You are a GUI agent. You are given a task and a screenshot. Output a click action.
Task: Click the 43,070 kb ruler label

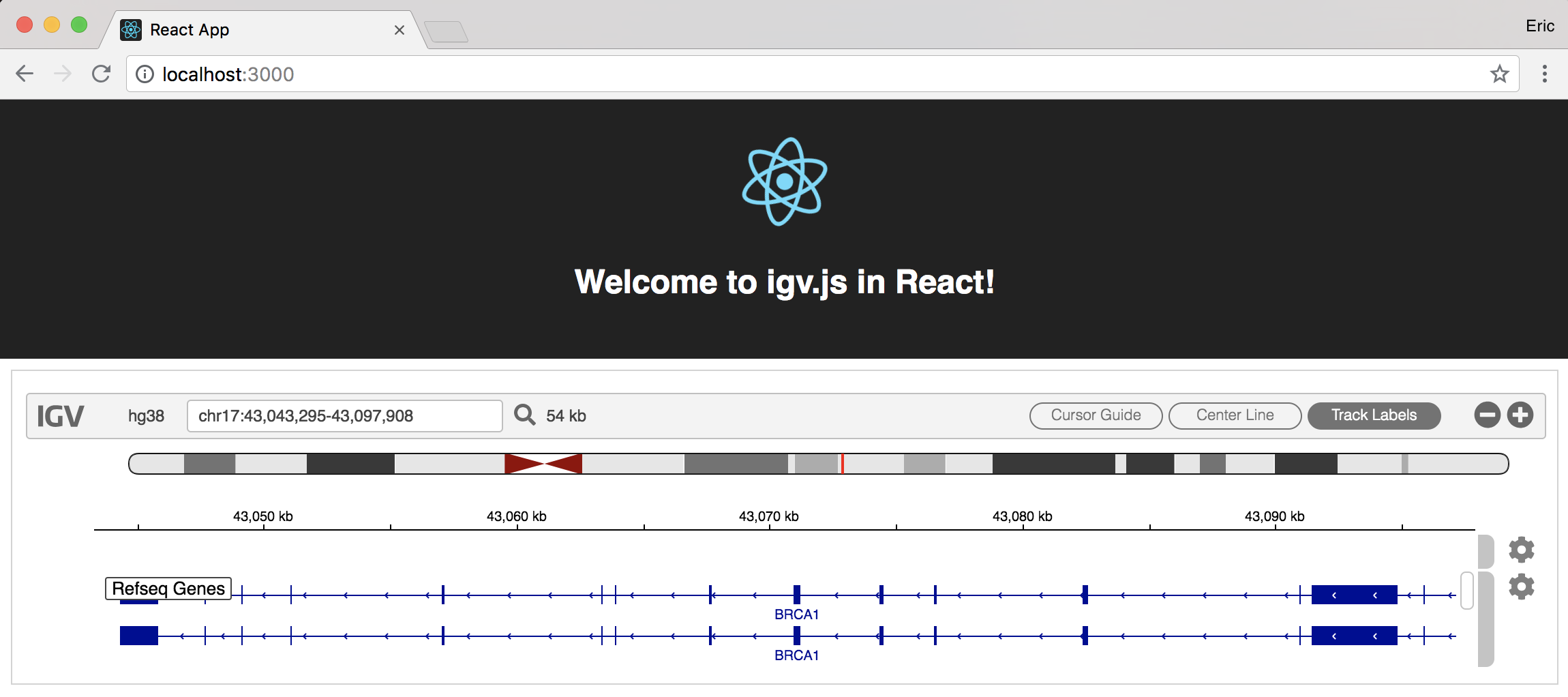click(x=769, y=516)
